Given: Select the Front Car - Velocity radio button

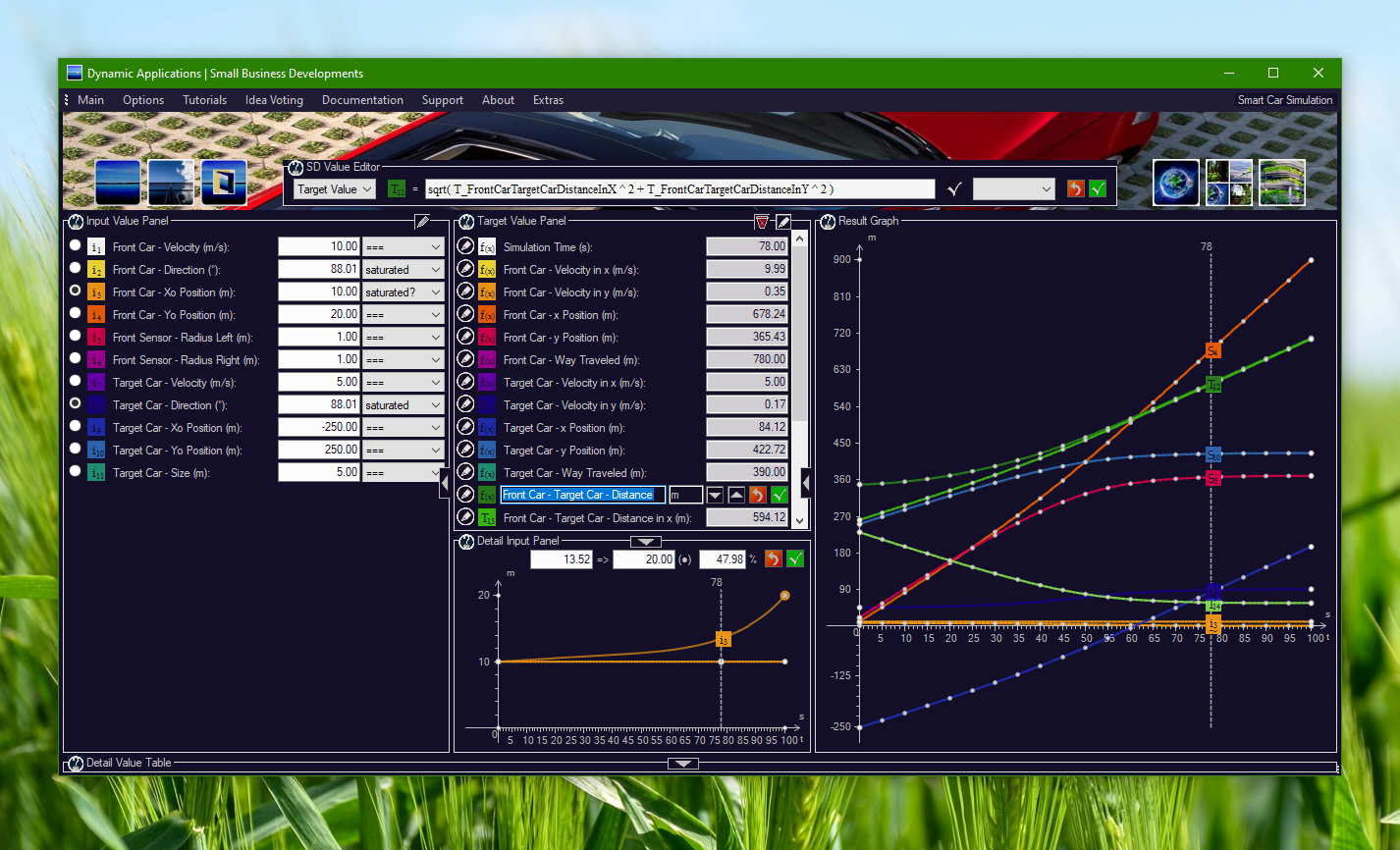Looking at the screenshot, I should [74, 246].
